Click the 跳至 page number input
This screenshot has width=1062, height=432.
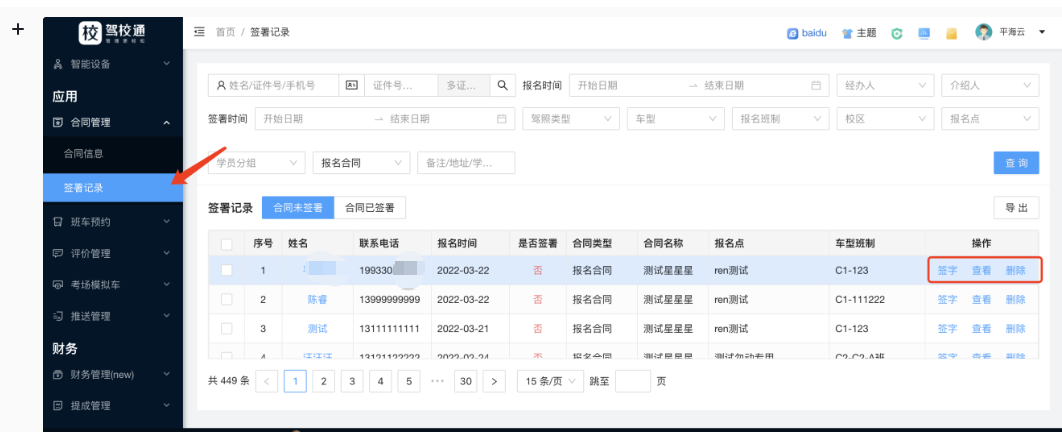tap(633, 381)
